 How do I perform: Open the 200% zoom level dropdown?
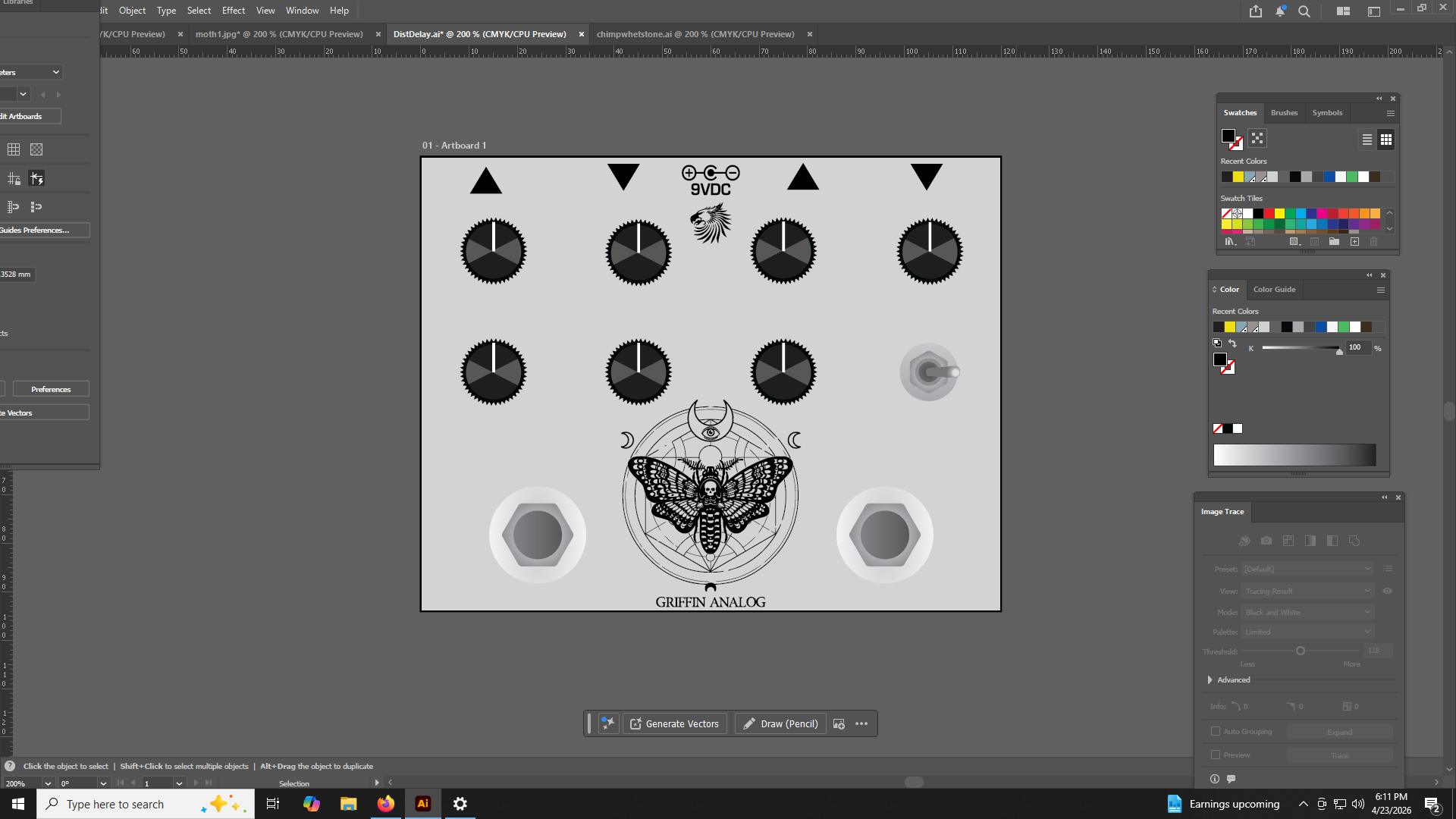[48, 783]
